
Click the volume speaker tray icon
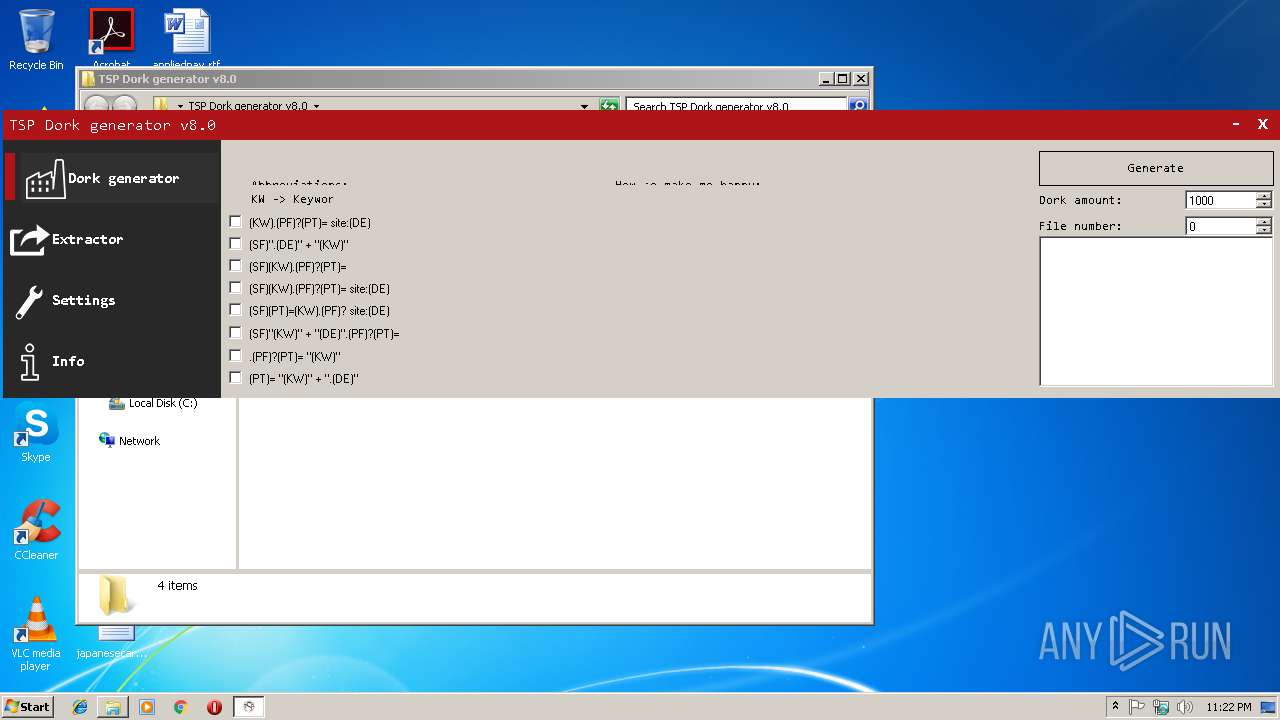coord(1185,707)
